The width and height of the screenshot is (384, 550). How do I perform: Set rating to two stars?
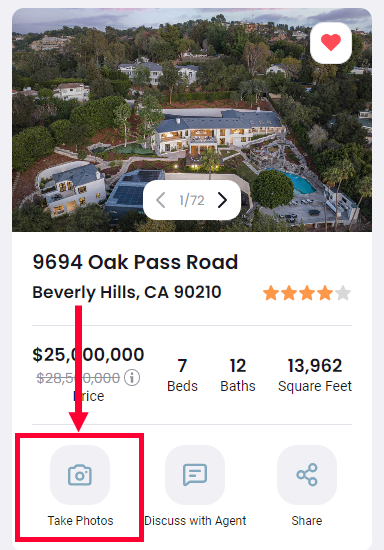[x=289, y=293]
